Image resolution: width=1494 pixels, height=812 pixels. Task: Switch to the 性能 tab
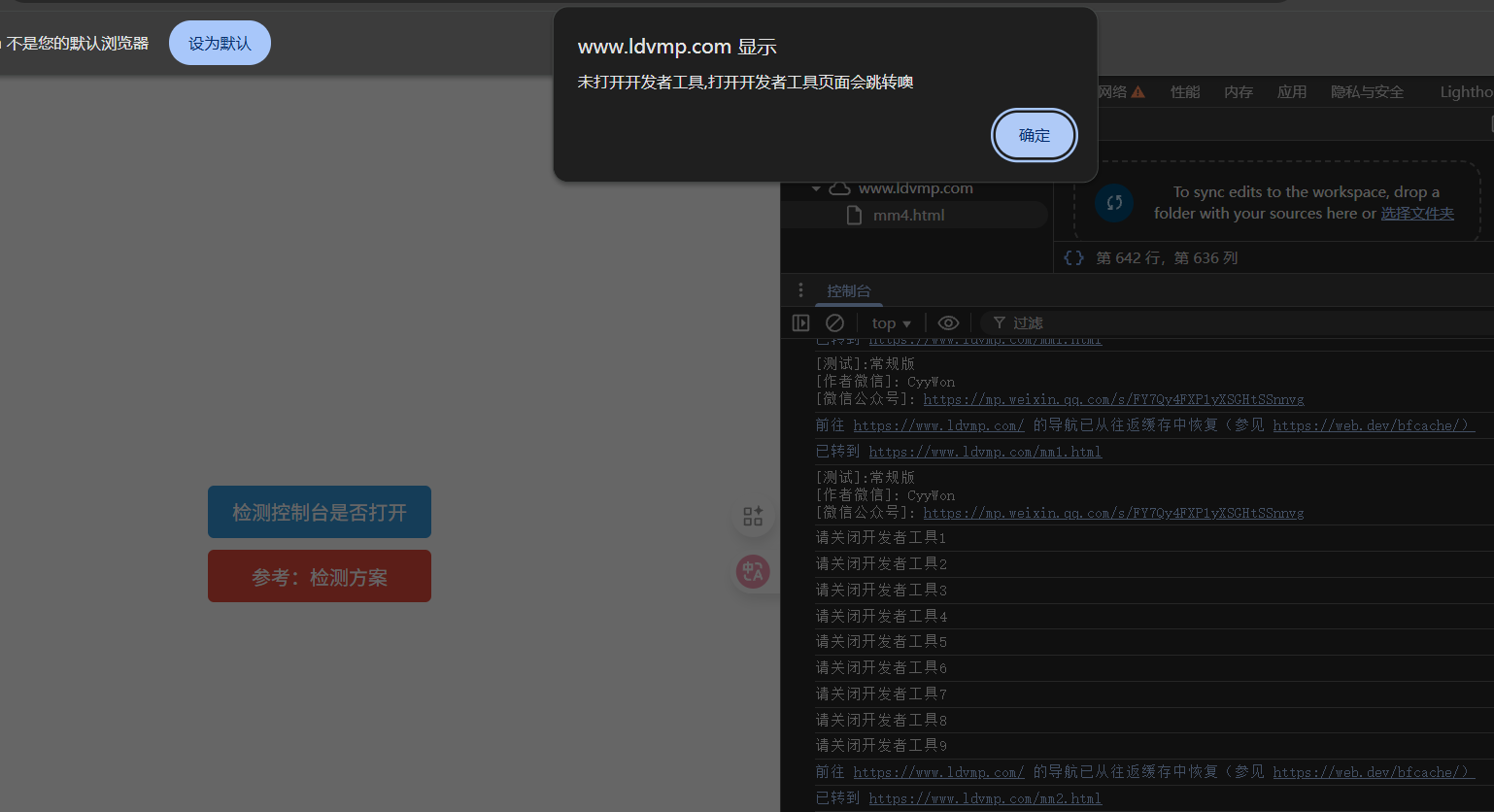coord(1185,92)
